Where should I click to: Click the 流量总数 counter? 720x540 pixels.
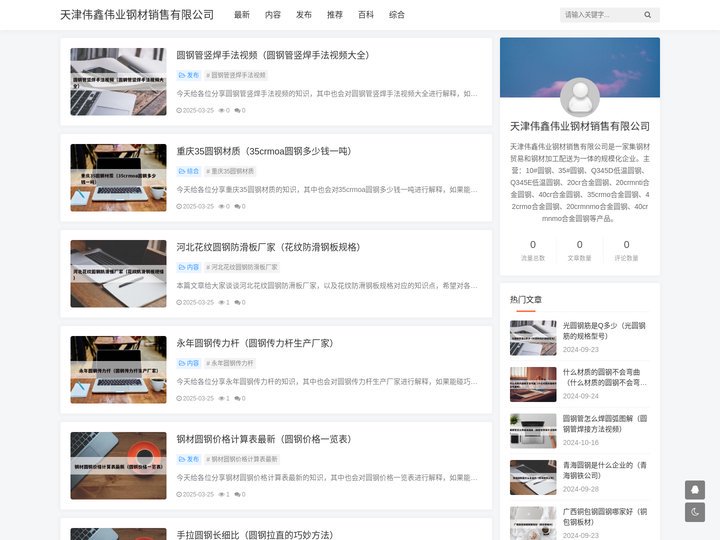pyautogui.click(x=533, y=251)
